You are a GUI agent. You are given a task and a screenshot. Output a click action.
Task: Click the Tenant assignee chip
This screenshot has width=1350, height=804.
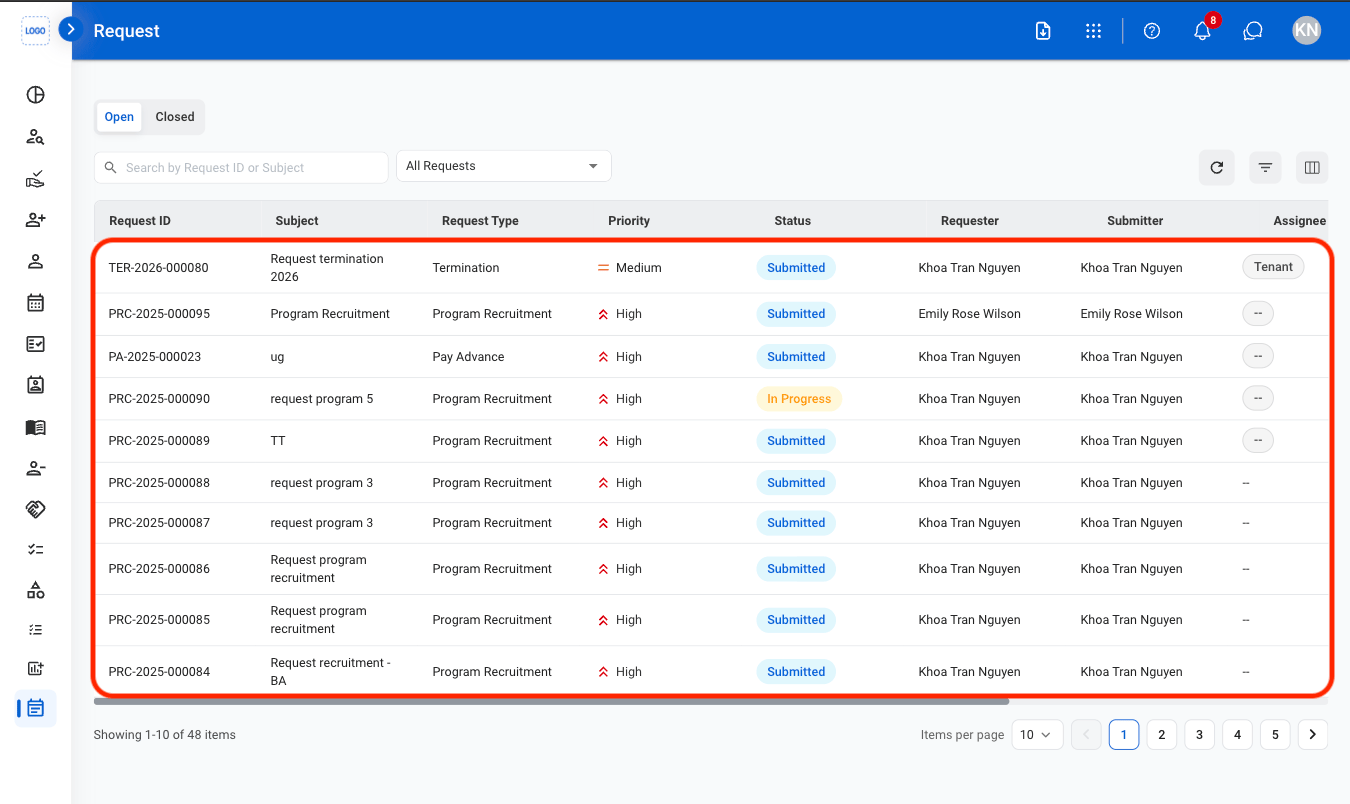1273,267
